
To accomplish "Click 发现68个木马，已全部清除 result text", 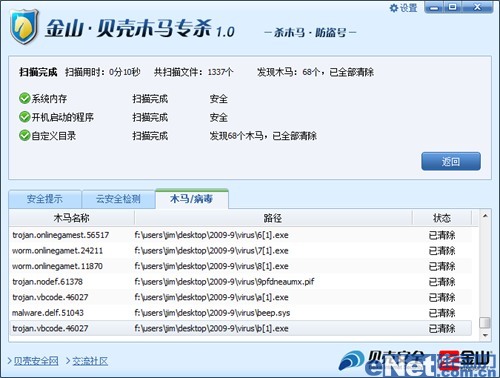I will (x=263, y=136).
